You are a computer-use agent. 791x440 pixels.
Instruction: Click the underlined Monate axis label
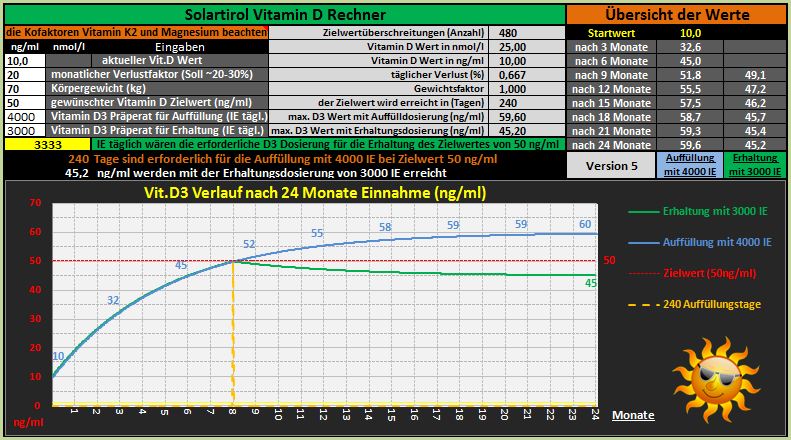[x=633, y=415]
